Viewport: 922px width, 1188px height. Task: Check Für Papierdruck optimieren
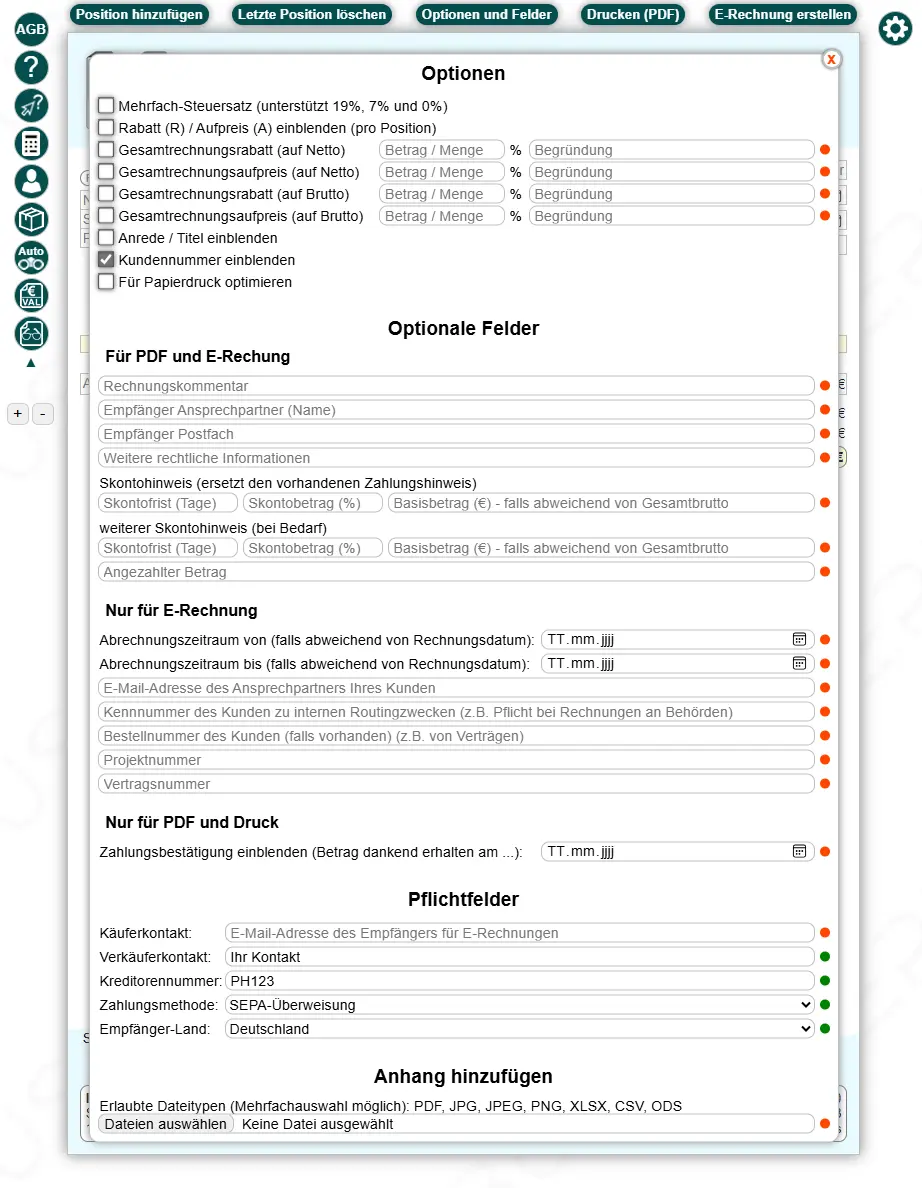click(x=105, y=282)
